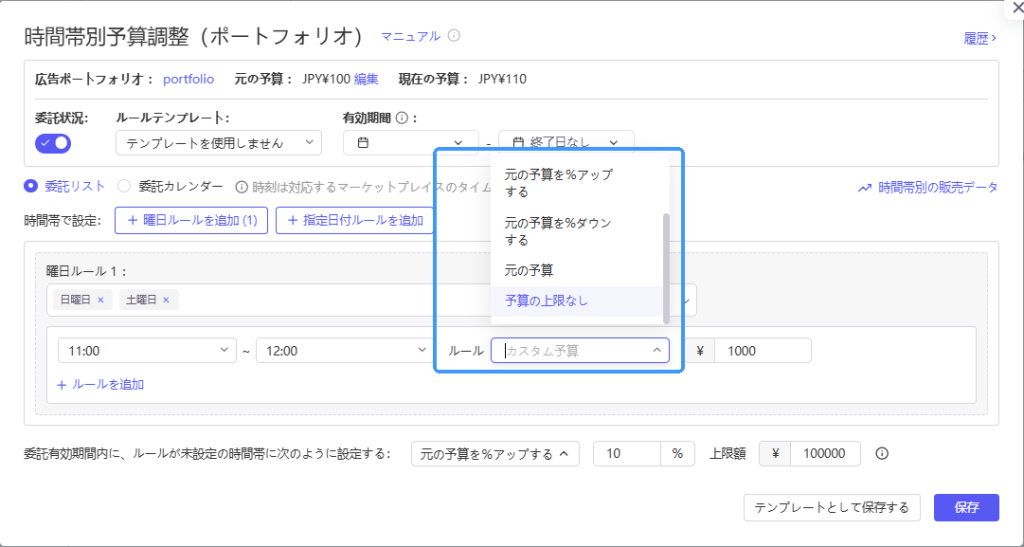Viewport: 1024px width, 547px height.
Task: Click the info icon before 時刻は対応する note
Action: (242, 187)
